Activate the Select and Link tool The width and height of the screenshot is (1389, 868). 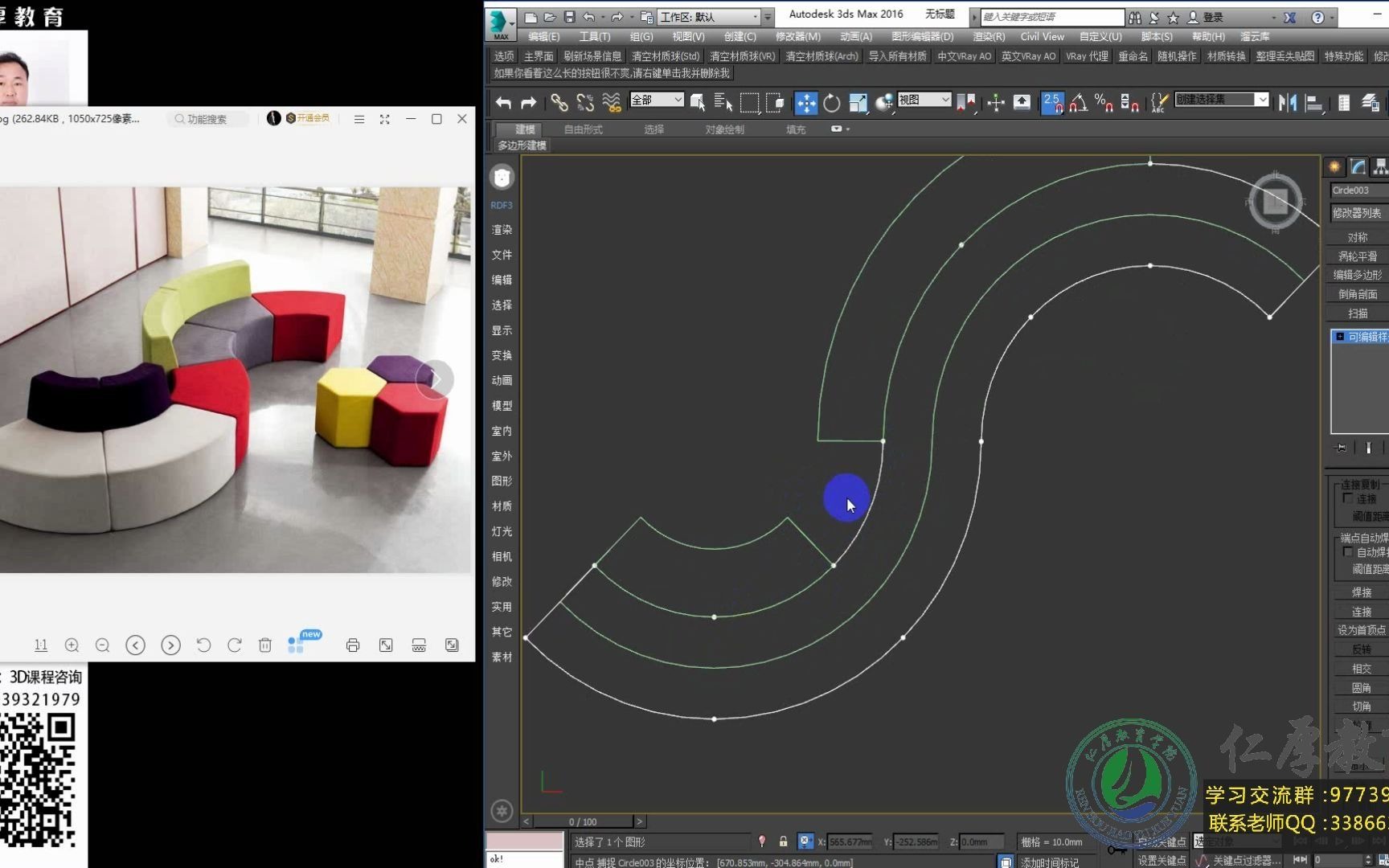tap(560, 103)
